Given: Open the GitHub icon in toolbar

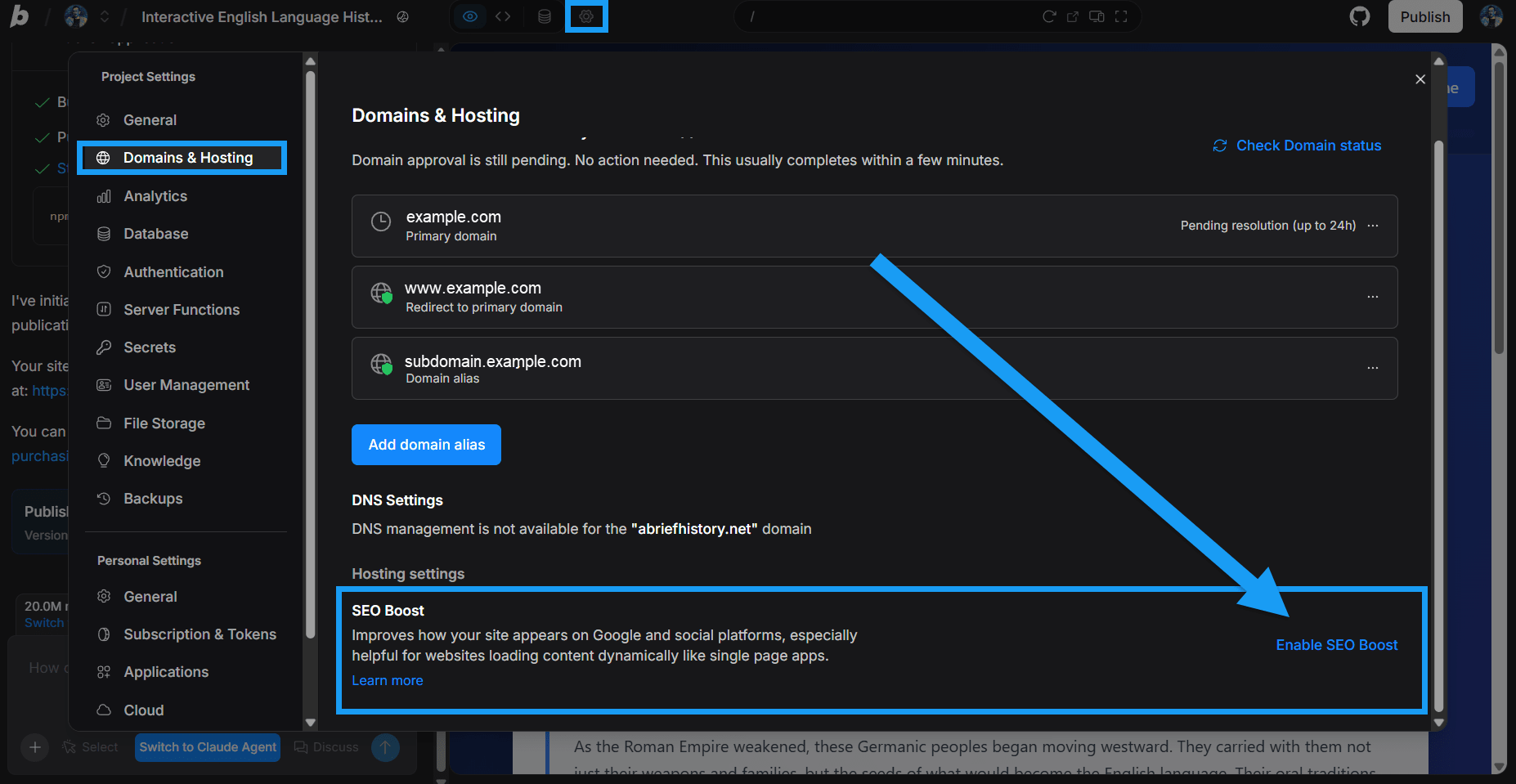Looking at the screenshot, I should (x=1360, y=16).
